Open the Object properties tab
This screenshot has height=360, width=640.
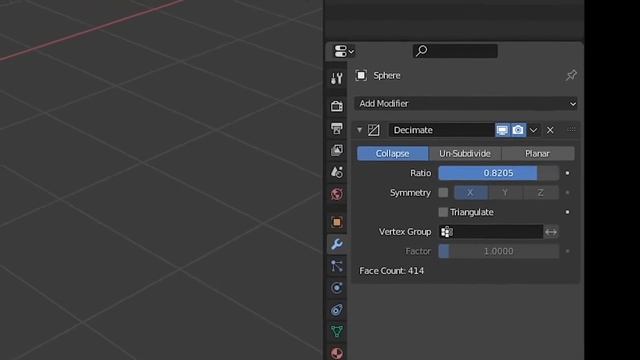pyautogui.click(x=337, y=222)
